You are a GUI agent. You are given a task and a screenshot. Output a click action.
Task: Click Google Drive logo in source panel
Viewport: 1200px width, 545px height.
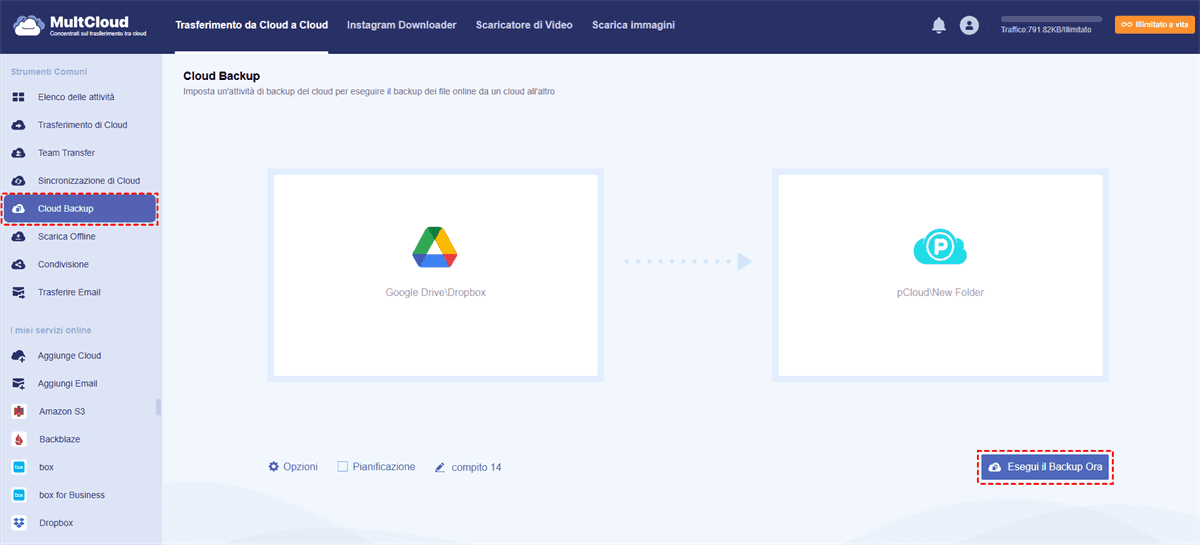click(435, 248)
